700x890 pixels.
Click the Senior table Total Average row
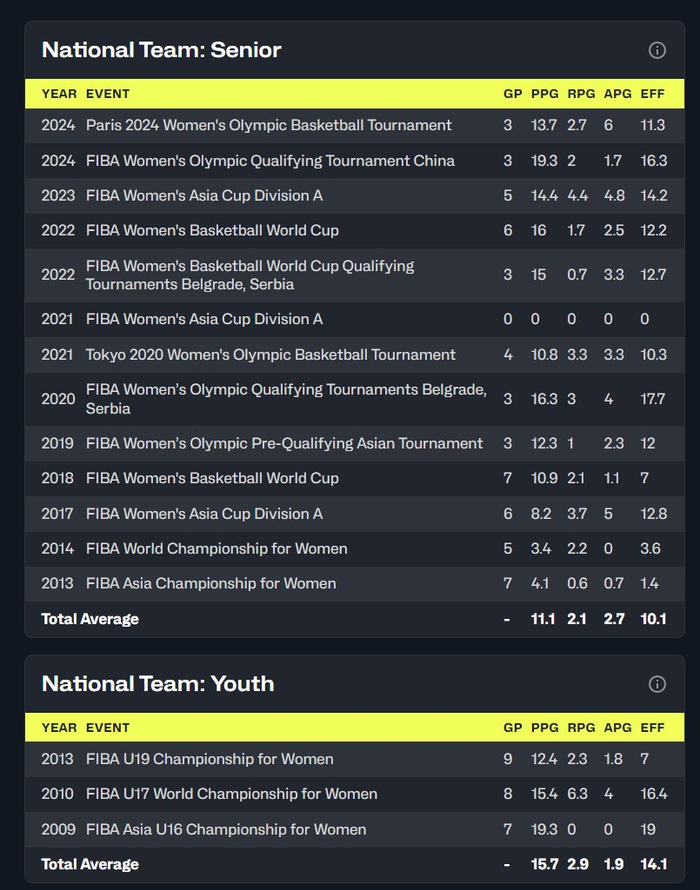pos(90,619)
